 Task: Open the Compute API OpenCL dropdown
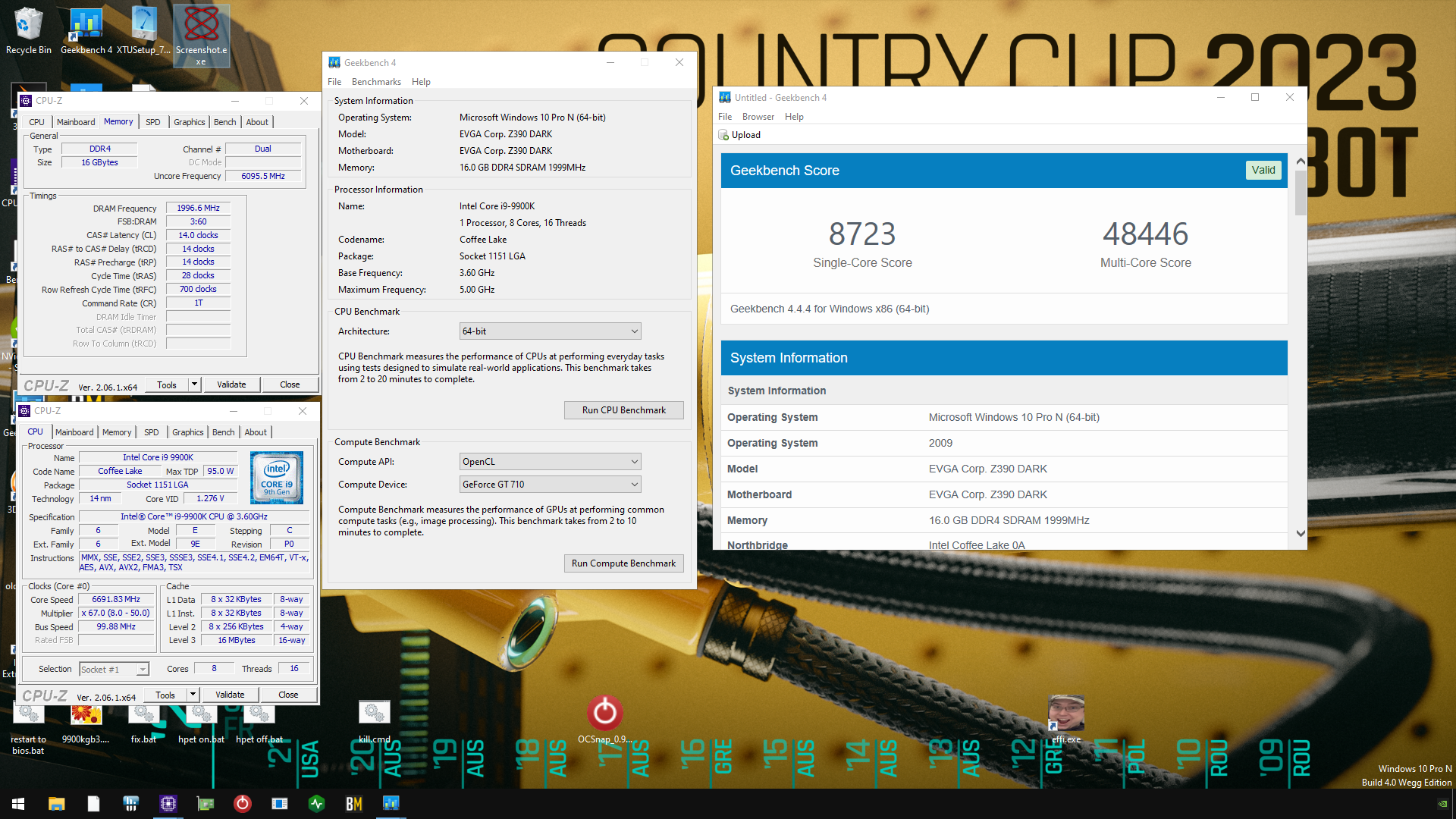pyautogui.click(x=550, y=462)
